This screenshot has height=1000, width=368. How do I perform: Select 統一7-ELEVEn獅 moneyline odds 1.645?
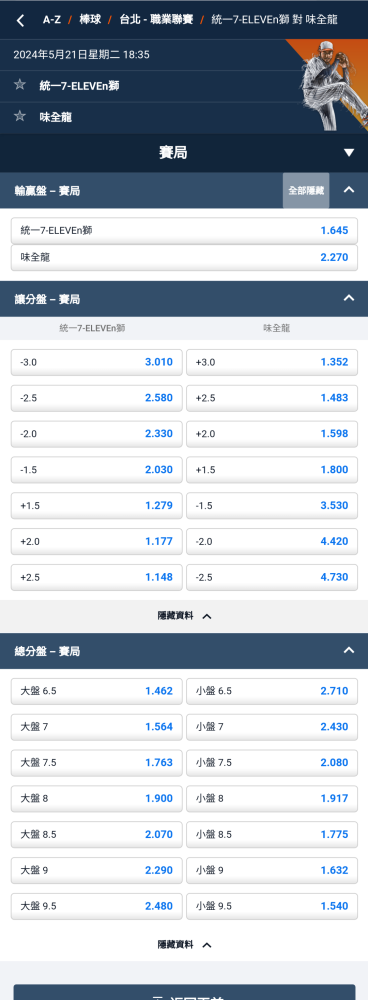[184, 230]
